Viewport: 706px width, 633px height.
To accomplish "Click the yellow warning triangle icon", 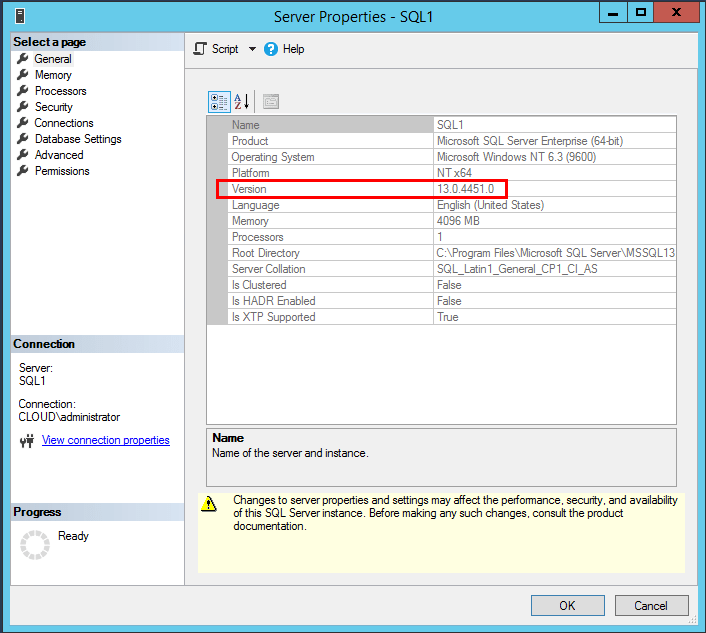I will (209, 504).
